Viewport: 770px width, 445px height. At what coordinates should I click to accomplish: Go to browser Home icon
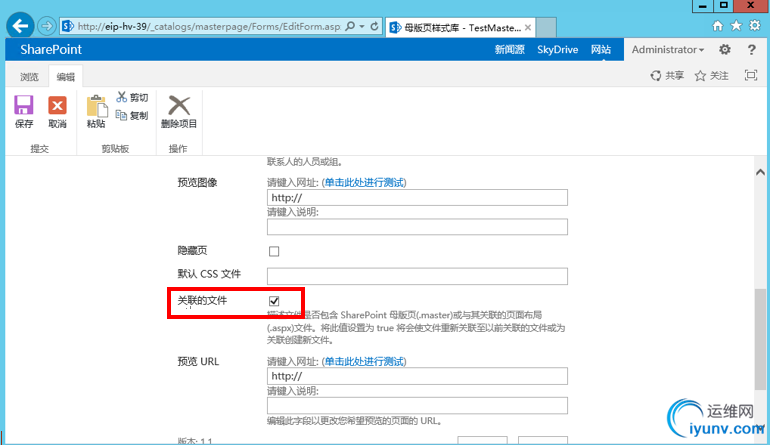(717, 26)
